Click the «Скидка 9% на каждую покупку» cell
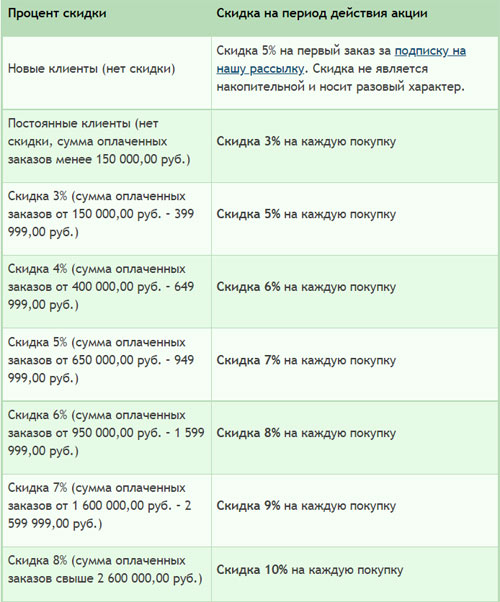500x602 pixels. tap(355, 510)
